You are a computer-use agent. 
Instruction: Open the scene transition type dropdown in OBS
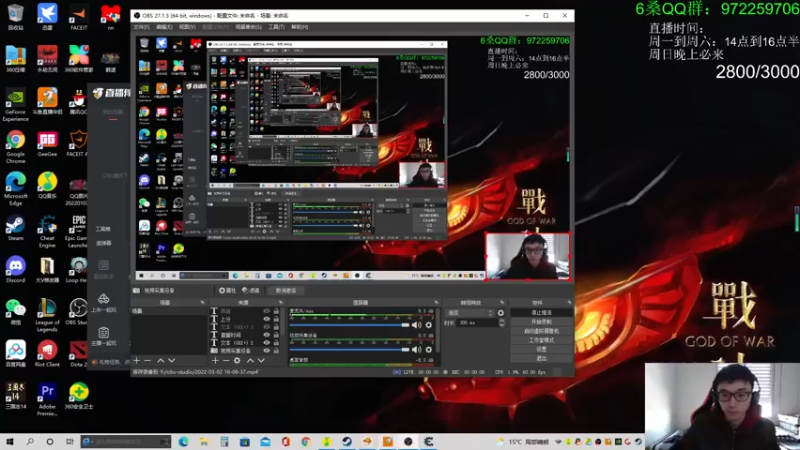470,313
